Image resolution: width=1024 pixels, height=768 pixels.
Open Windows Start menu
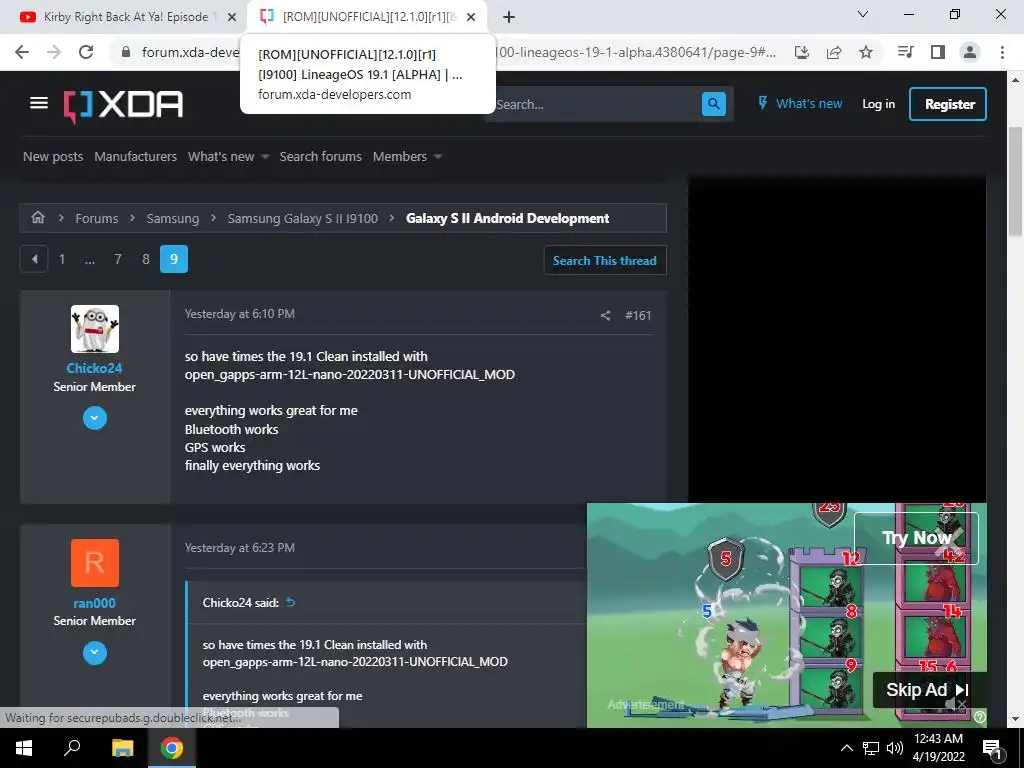[24, 748]
